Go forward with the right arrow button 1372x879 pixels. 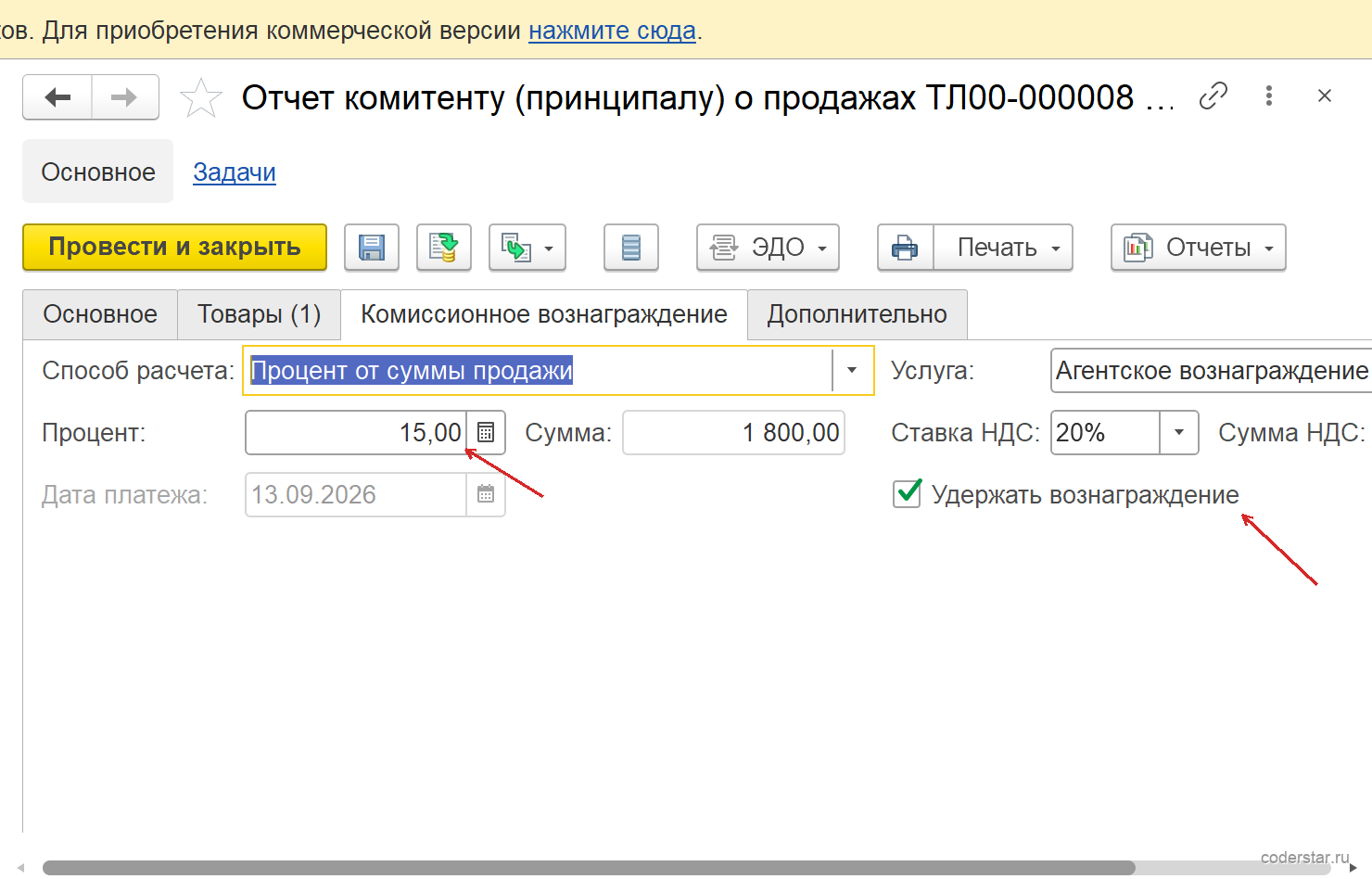tap(125, 97)
